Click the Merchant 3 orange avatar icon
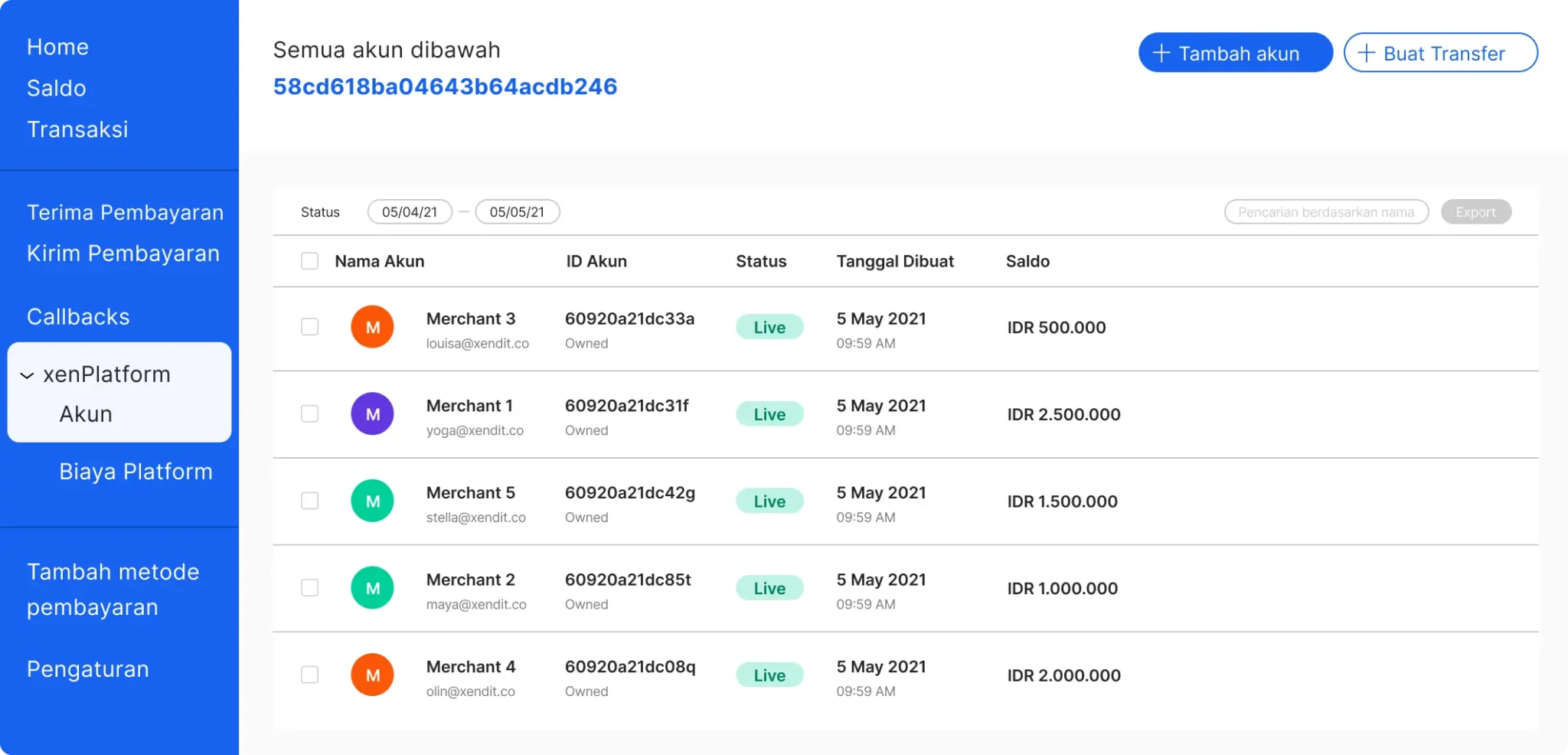 [372, 326]
